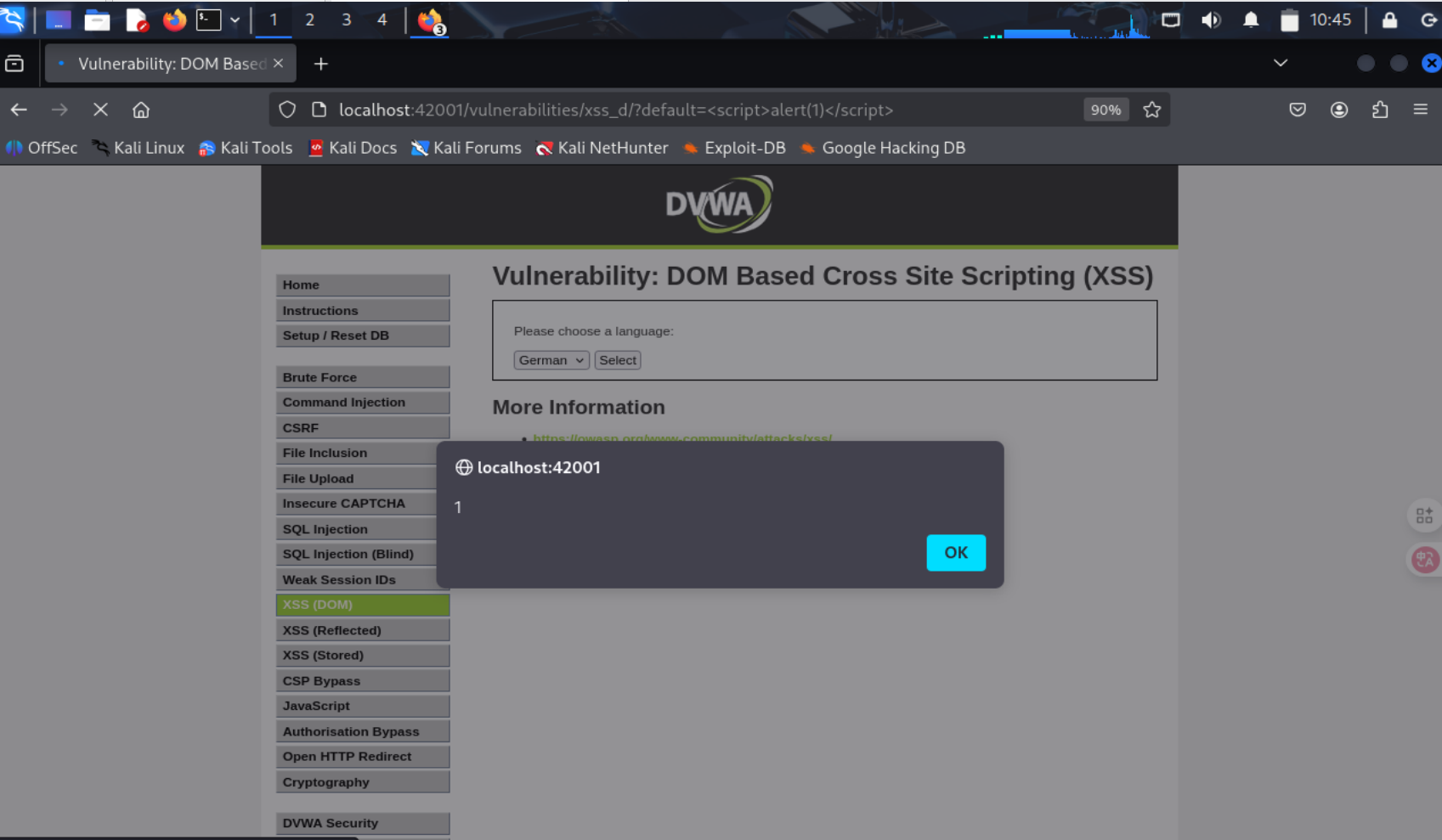Screen dimensions: 1442x840
Task: Click the Firefox taskbar window button
Action: [431, 20]
